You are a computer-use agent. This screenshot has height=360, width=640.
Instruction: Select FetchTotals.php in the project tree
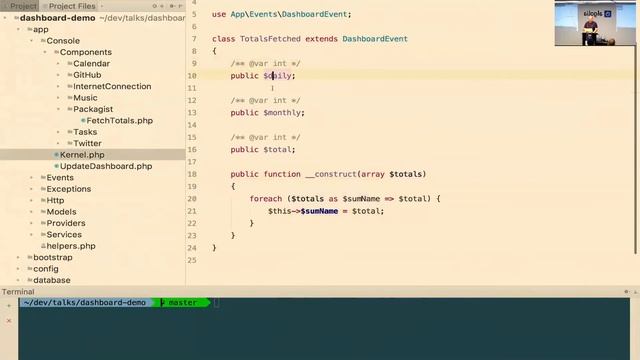(x=120, y=120)
